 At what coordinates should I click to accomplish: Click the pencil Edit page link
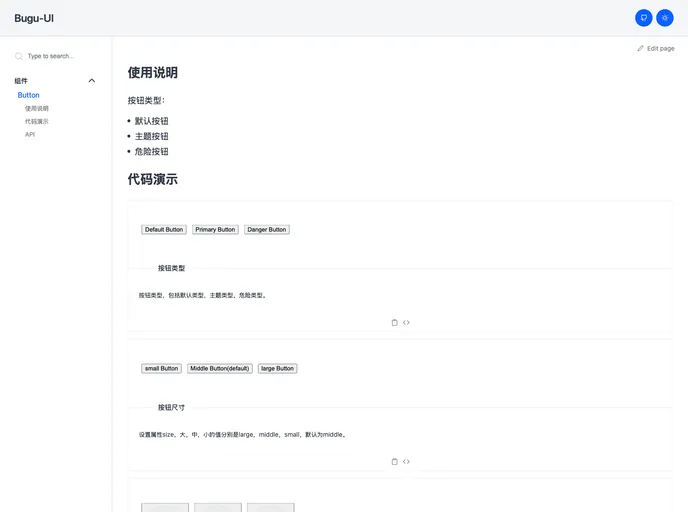click(x=656, y=48)
